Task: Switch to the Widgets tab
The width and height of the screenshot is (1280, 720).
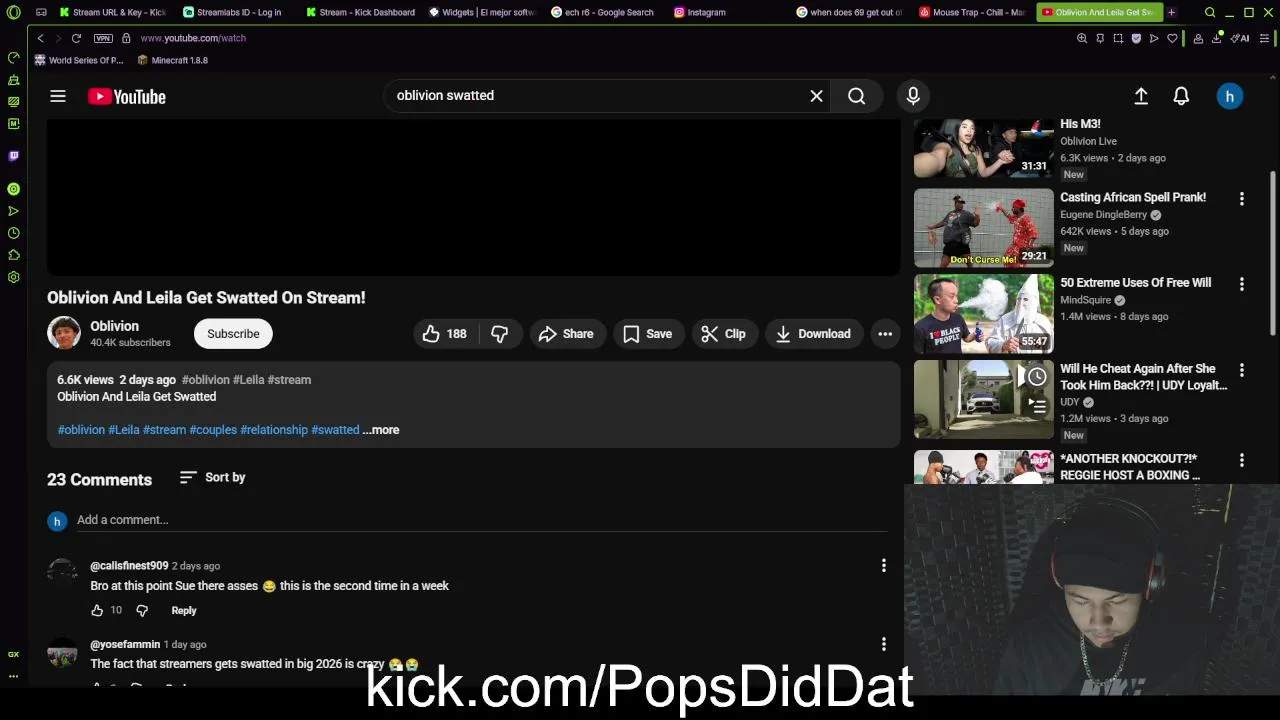Action: coord(484,12)
